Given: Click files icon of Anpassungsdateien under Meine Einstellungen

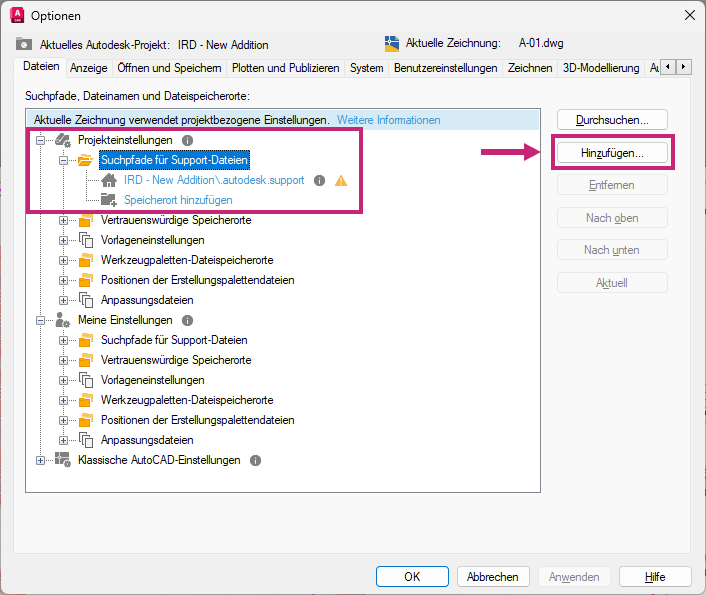Looking at the screenshot, I should (x=86, y=440).
